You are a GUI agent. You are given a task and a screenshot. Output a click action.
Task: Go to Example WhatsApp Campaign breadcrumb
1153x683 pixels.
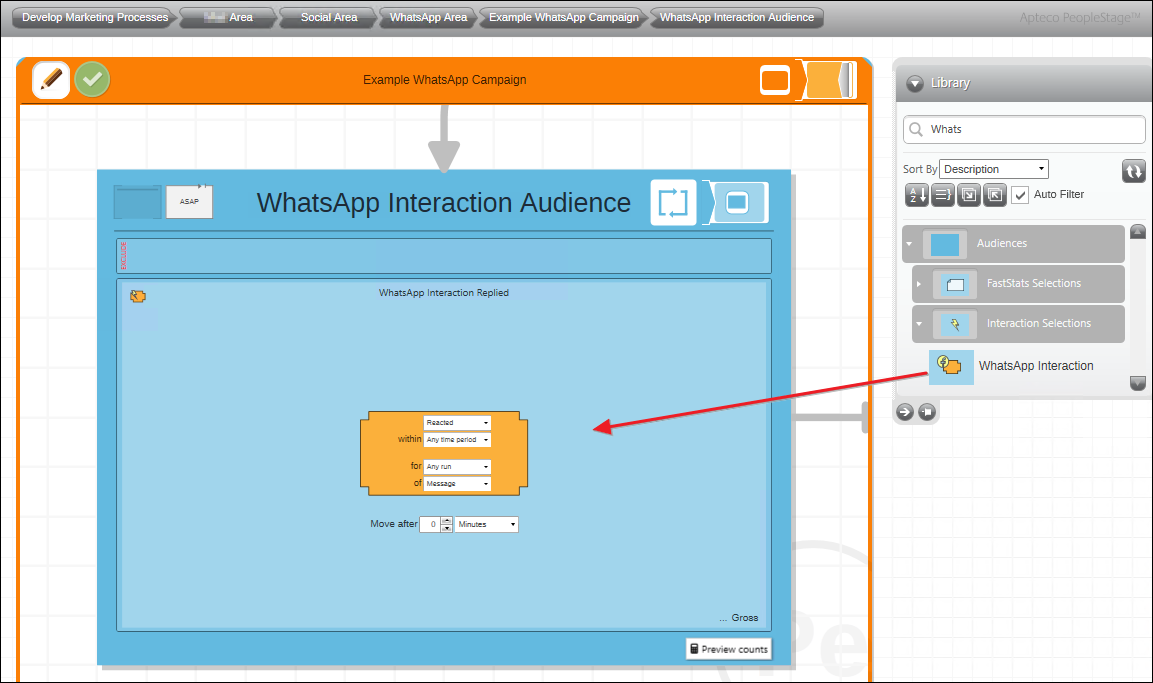point(563,17)
